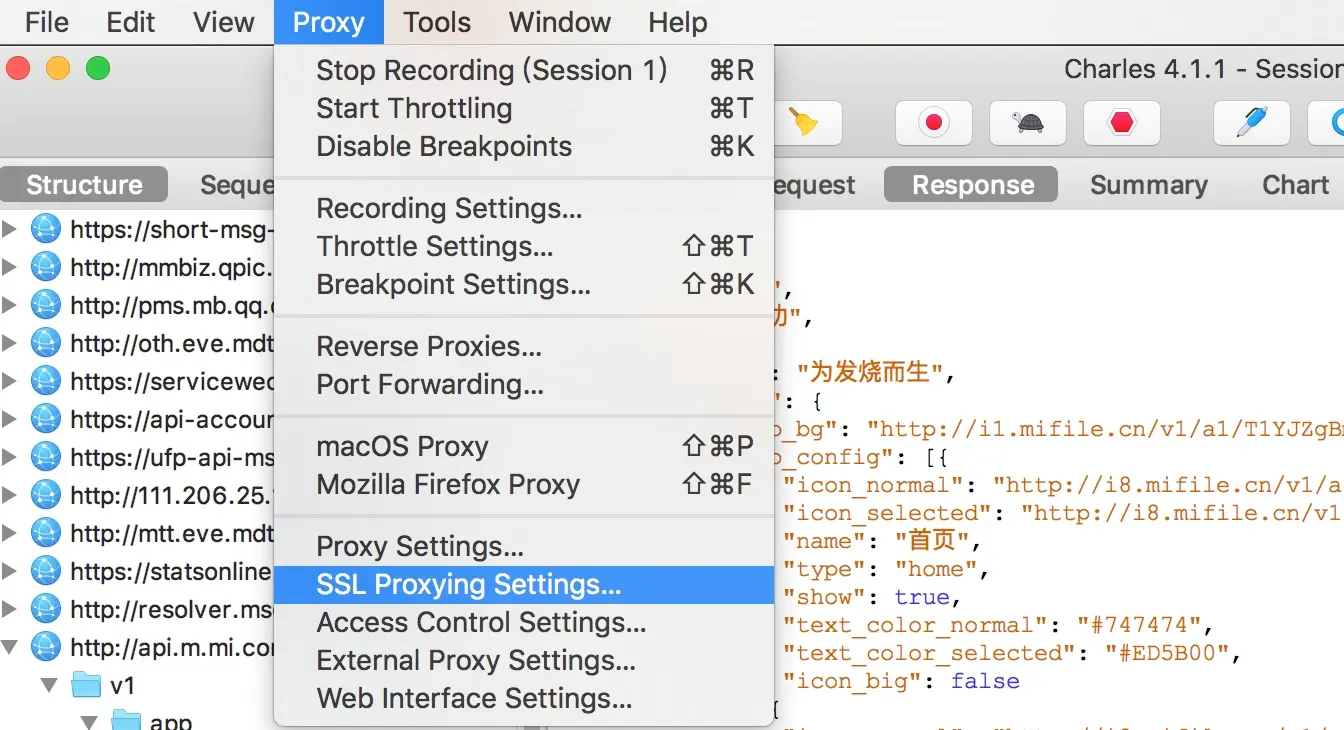Click the v1 folder icon
The height and width of the screenshot is (730, 1344).
tap(87, 685)
